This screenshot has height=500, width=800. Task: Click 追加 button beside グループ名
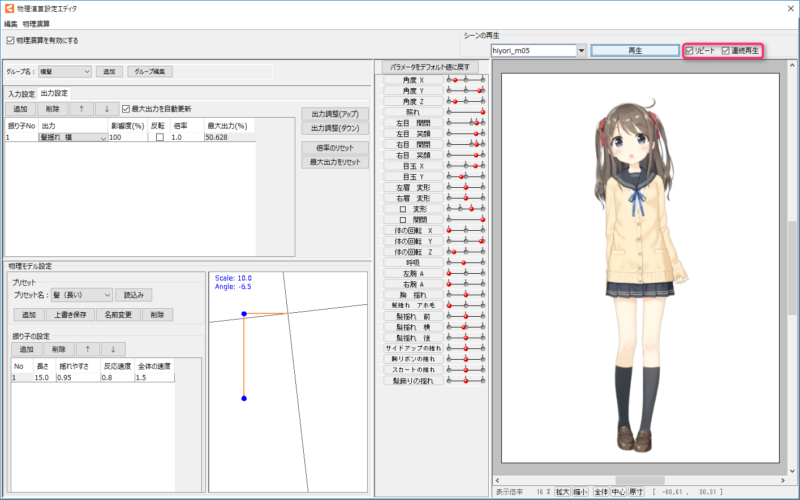pyautogui.click(x=109, y=71)
